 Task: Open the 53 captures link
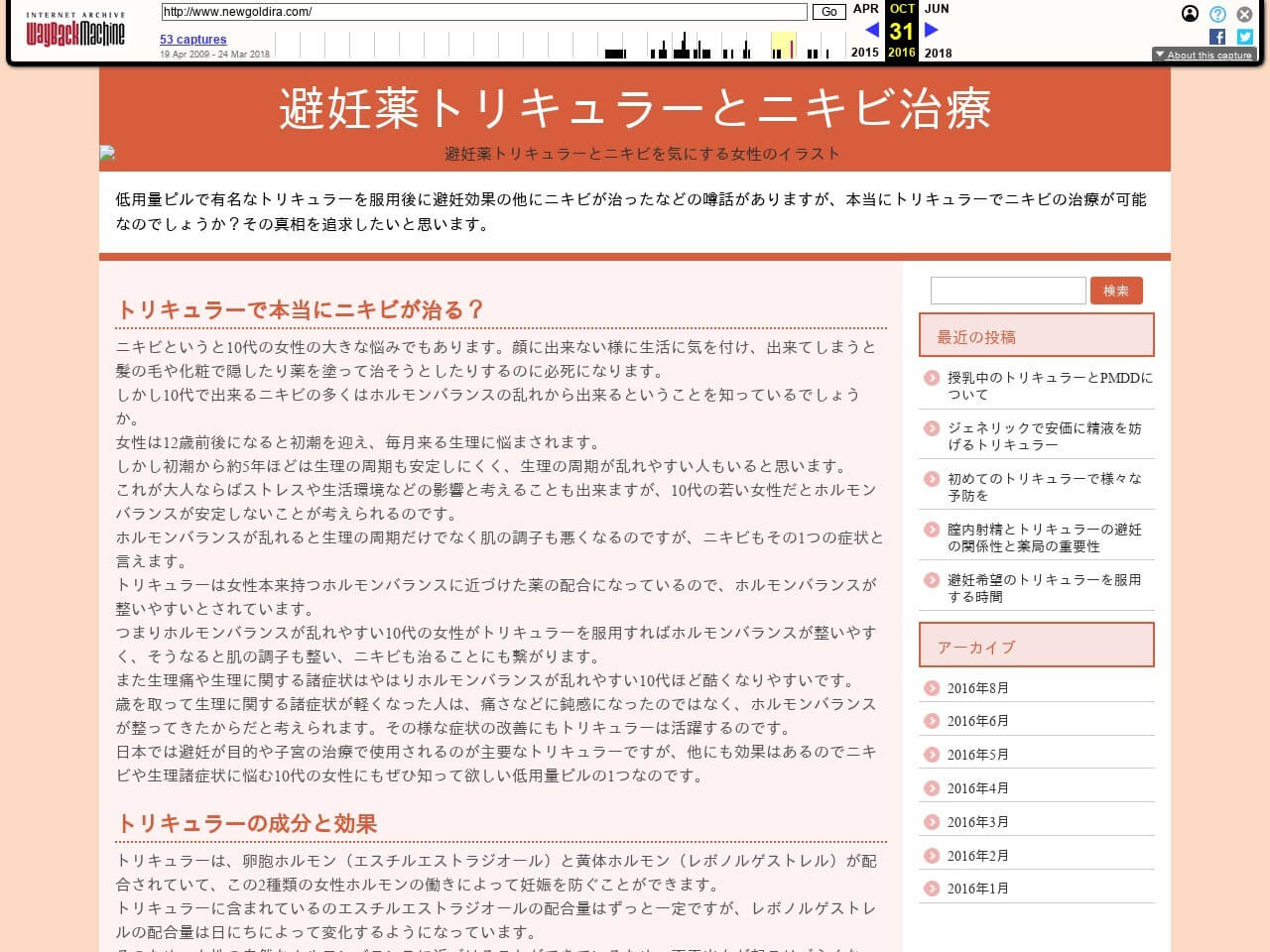pyautogui.click(x=192, y=40)
